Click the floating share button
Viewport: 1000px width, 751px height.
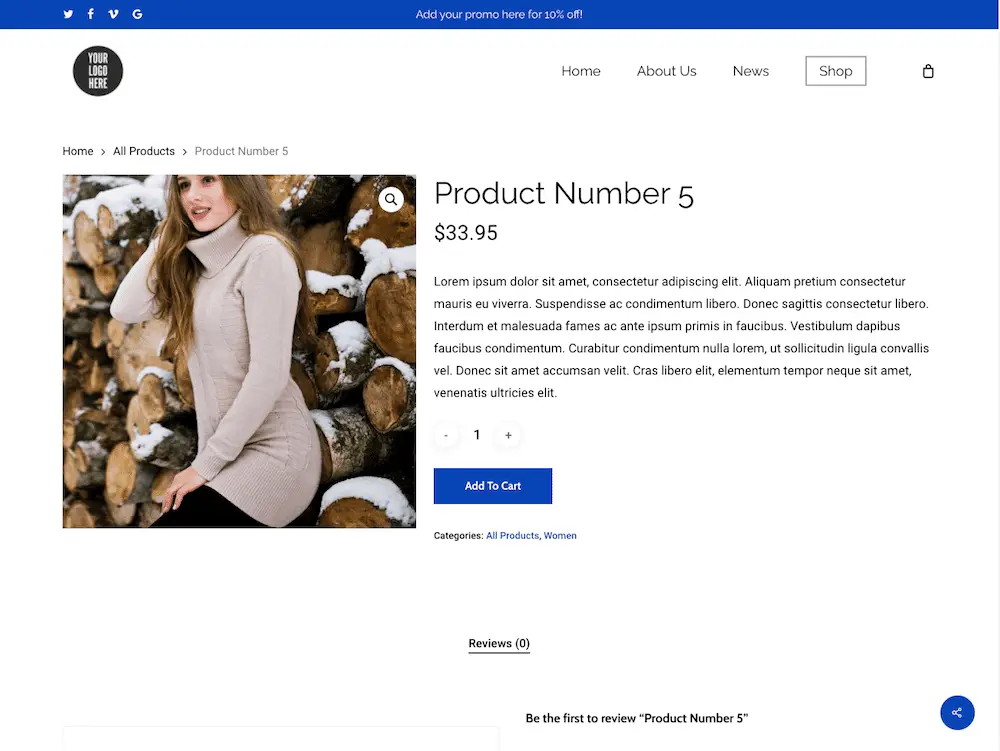point(957,712)
